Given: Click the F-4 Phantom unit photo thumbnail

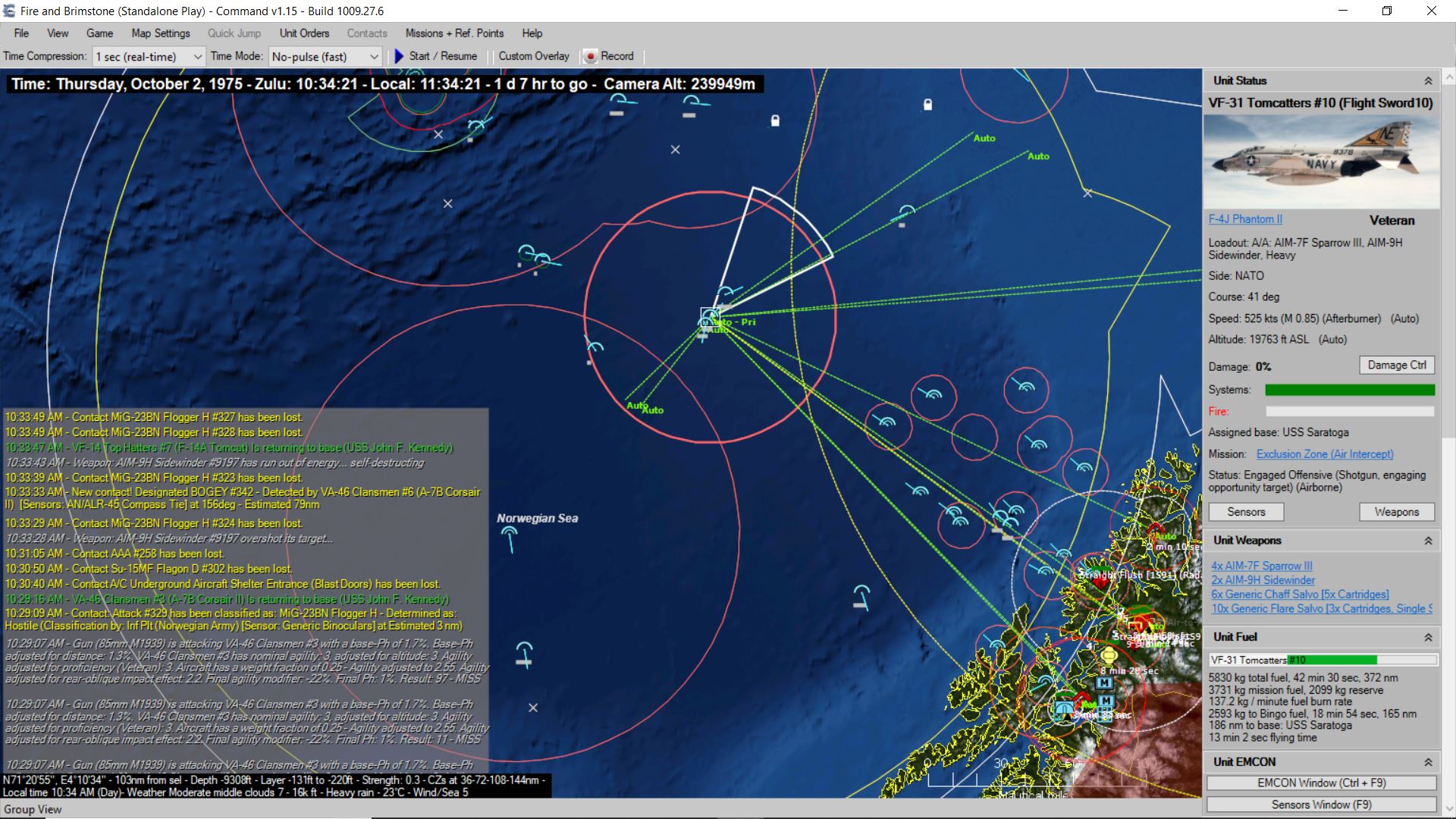Looking at the screenshot, I should click(x=1321, y=162).
